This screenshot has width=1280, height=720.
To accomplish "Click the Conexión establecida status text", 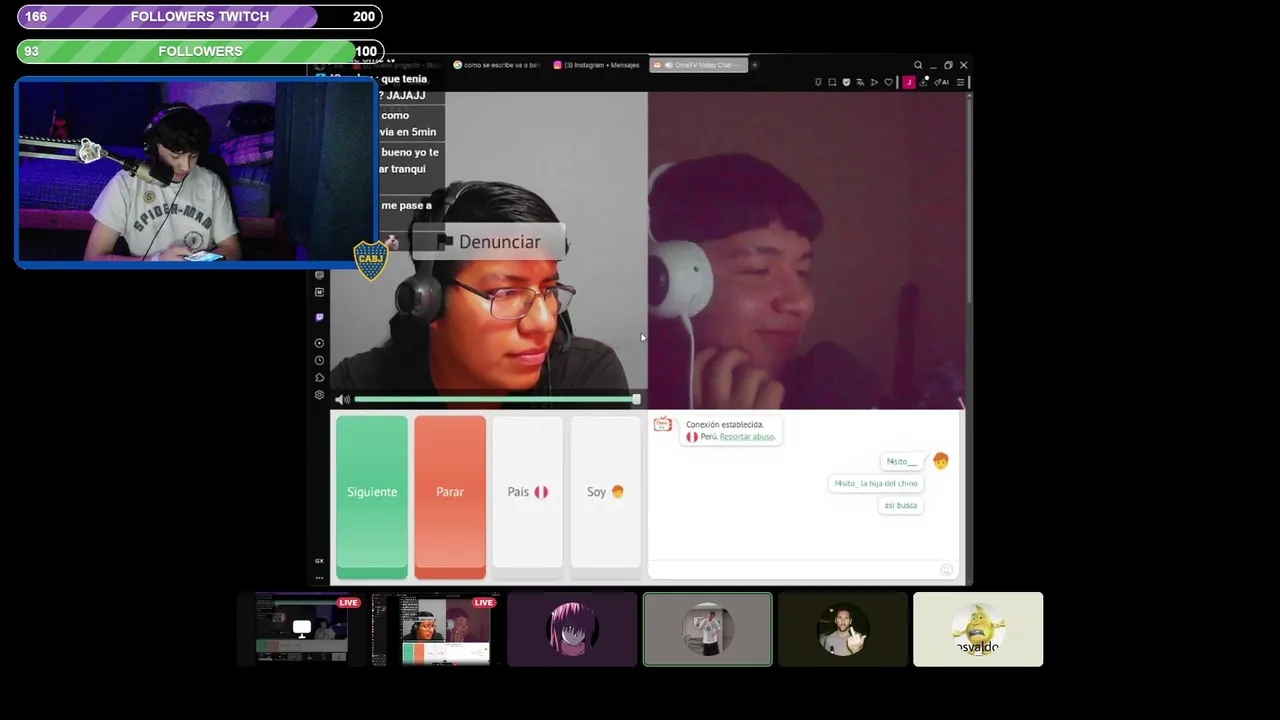I will tap(724, 424).
